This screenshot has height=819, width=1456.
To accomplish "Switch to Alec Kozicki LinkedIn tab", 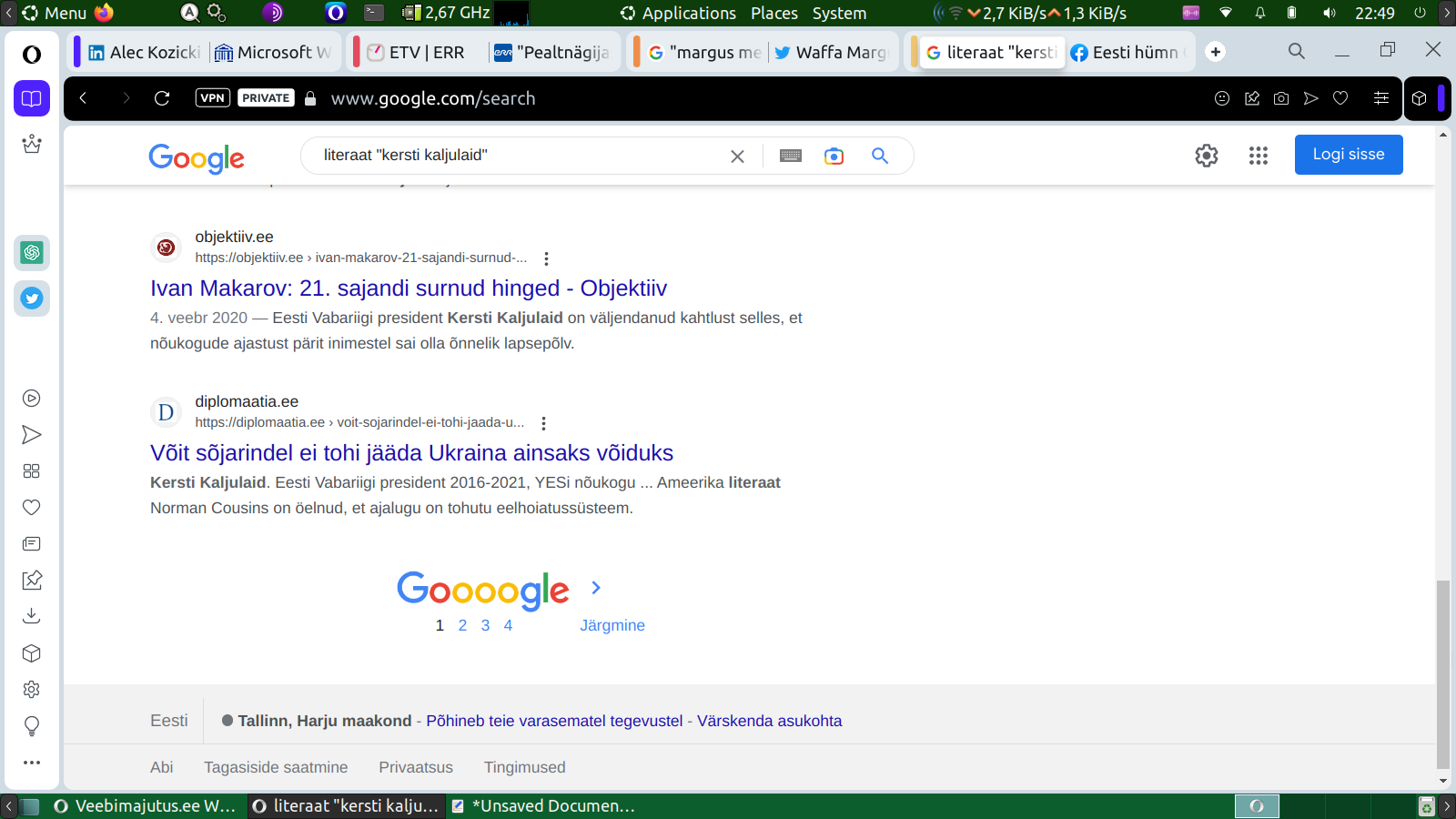I will [144, 53].
